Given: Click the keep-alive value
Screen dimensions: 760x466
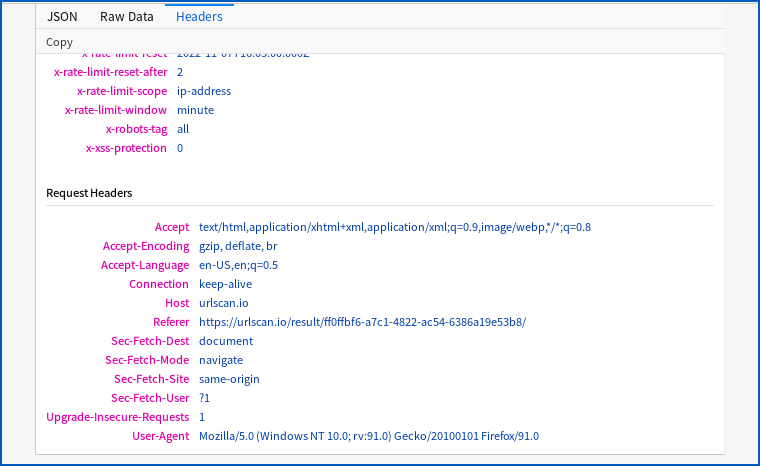Looking at the screenshot, I should tap(225, 284).
